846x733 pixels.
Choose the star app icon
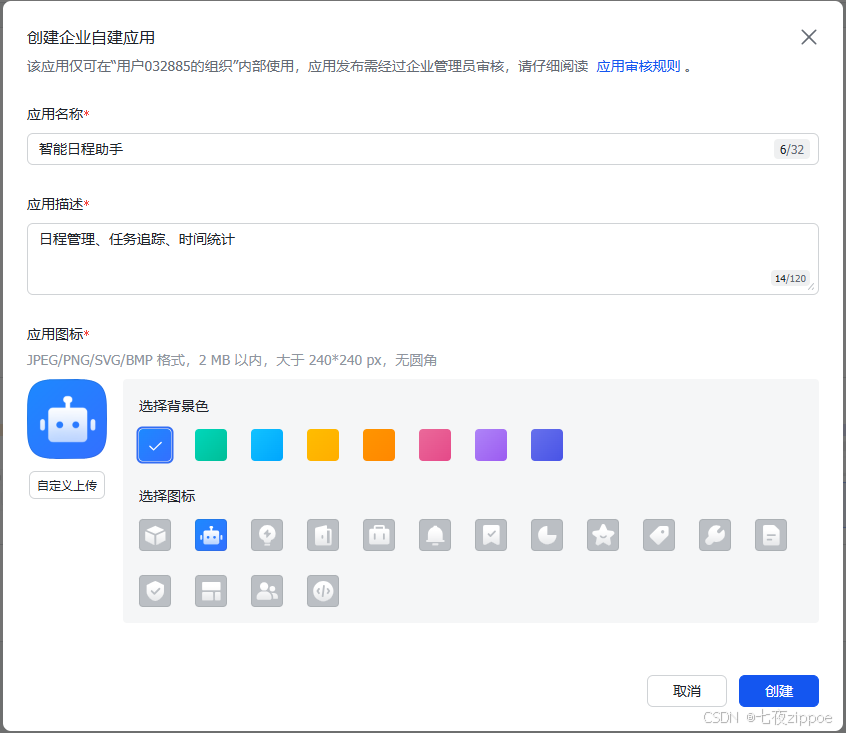click(603, 535)
